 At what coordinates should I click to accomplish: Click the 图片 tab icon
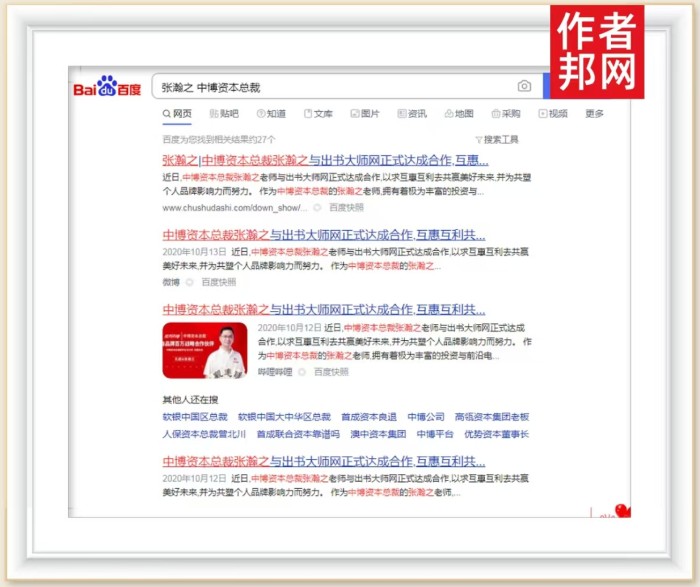point(354,114)
